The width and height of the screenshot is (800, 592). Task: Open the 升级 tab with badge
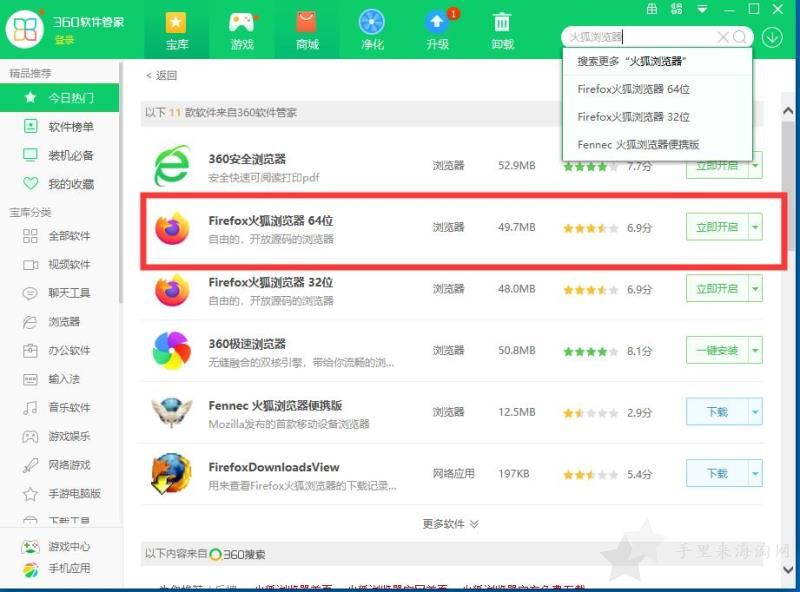pos(438,31)
